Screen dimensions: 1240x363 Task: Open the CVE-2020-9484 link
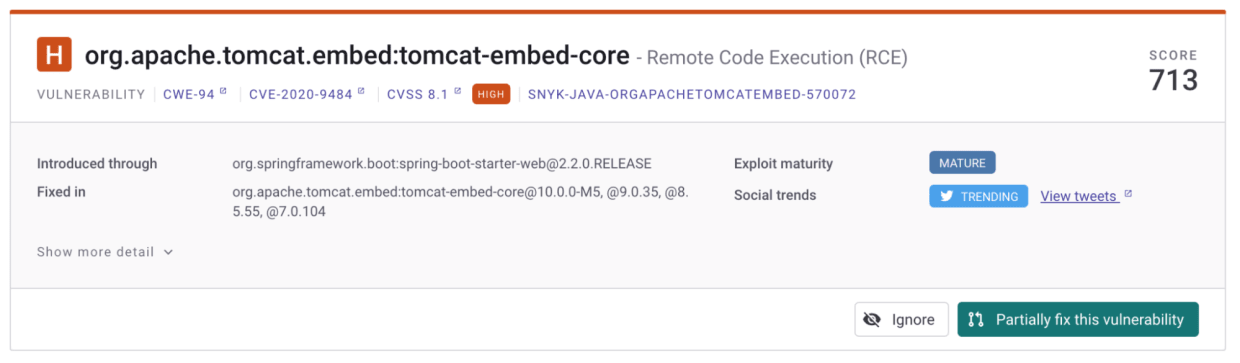[301, 94]
